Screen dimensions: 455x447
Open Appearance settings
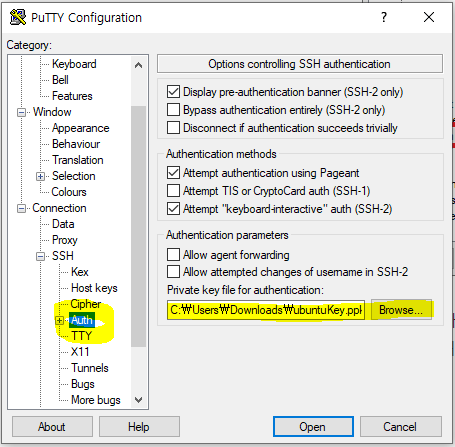click(81, 128)
